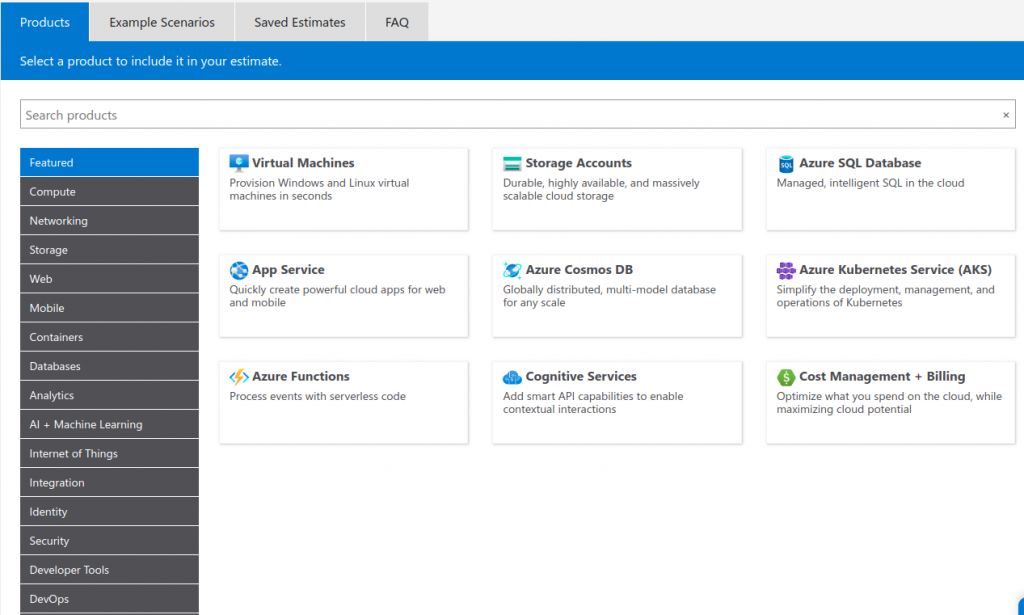Add Azure Kubernetes Service (AKS) title
1024x615 pixels.
click(x=895, y=270)
